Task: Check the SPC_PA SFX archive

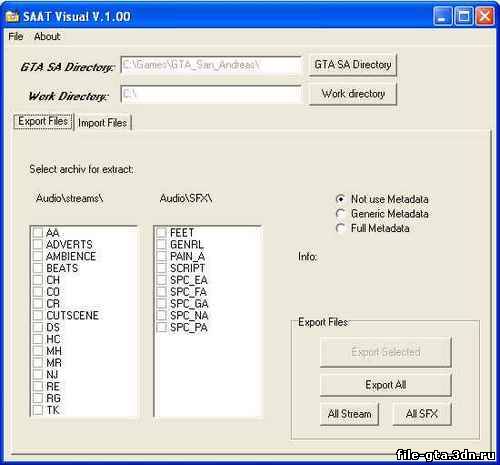Action: [162, 327]
